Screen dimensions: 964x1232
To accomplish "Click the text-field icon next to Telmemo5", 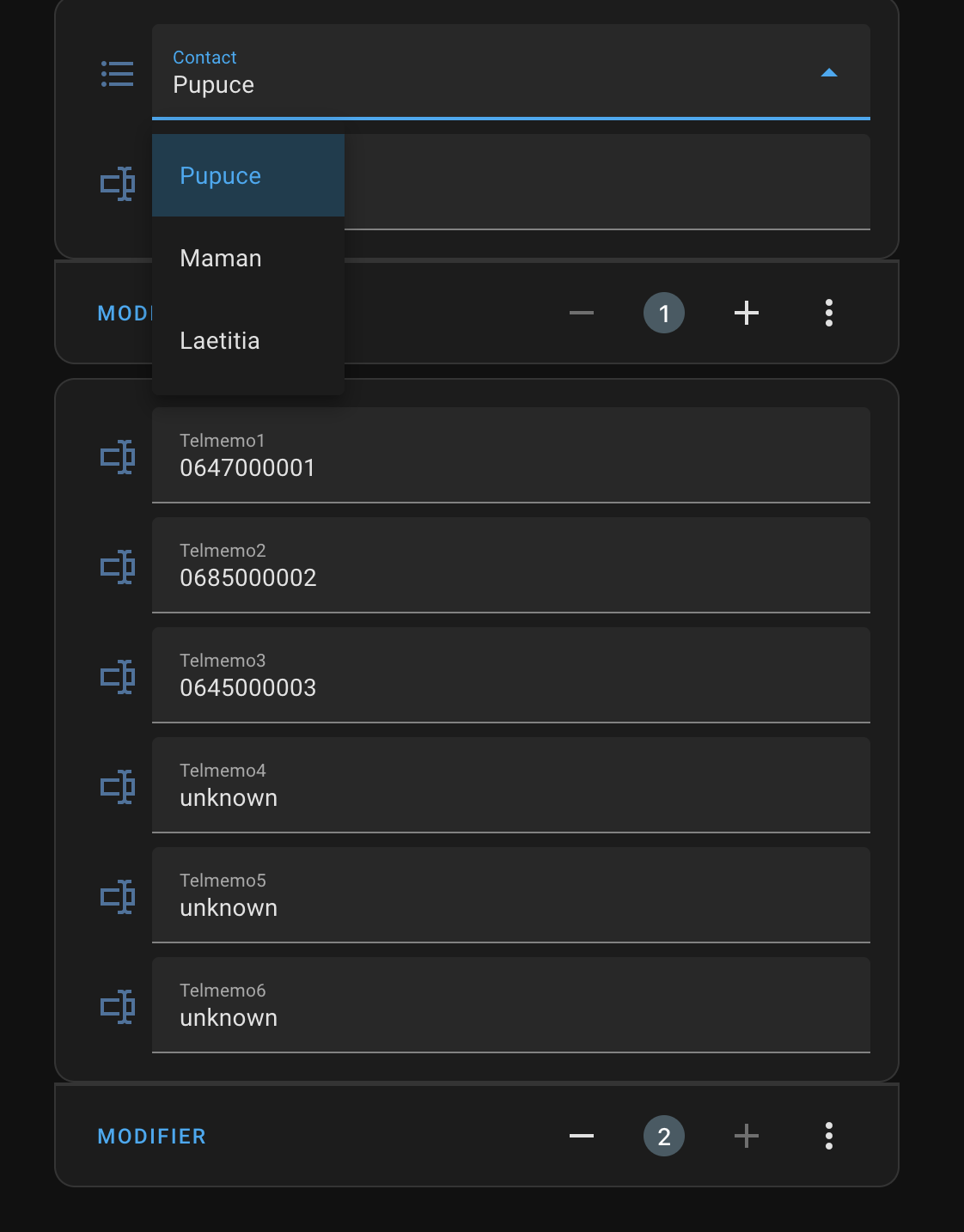I will (x=118, y=897).
